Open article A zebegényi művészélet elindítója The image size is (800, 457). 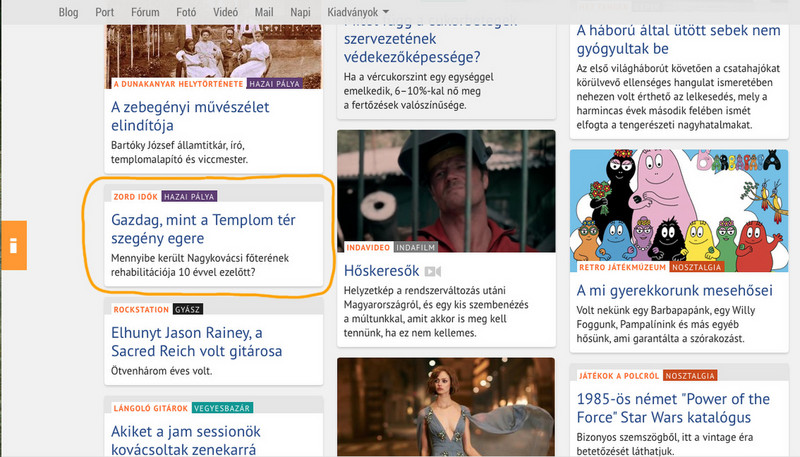190,116
